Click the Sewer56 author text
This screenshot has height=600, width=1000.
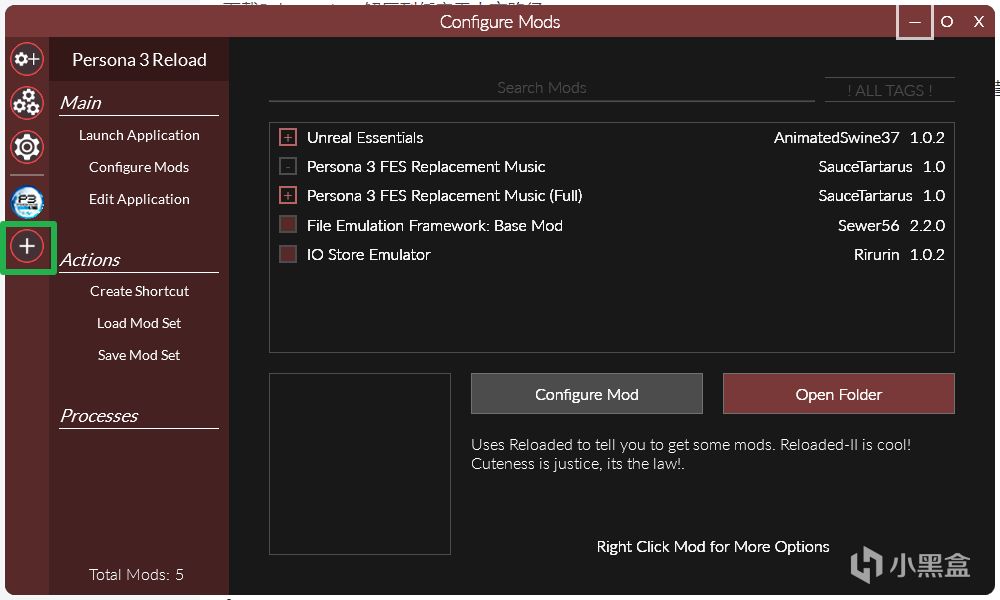click(x=868, y=226)
